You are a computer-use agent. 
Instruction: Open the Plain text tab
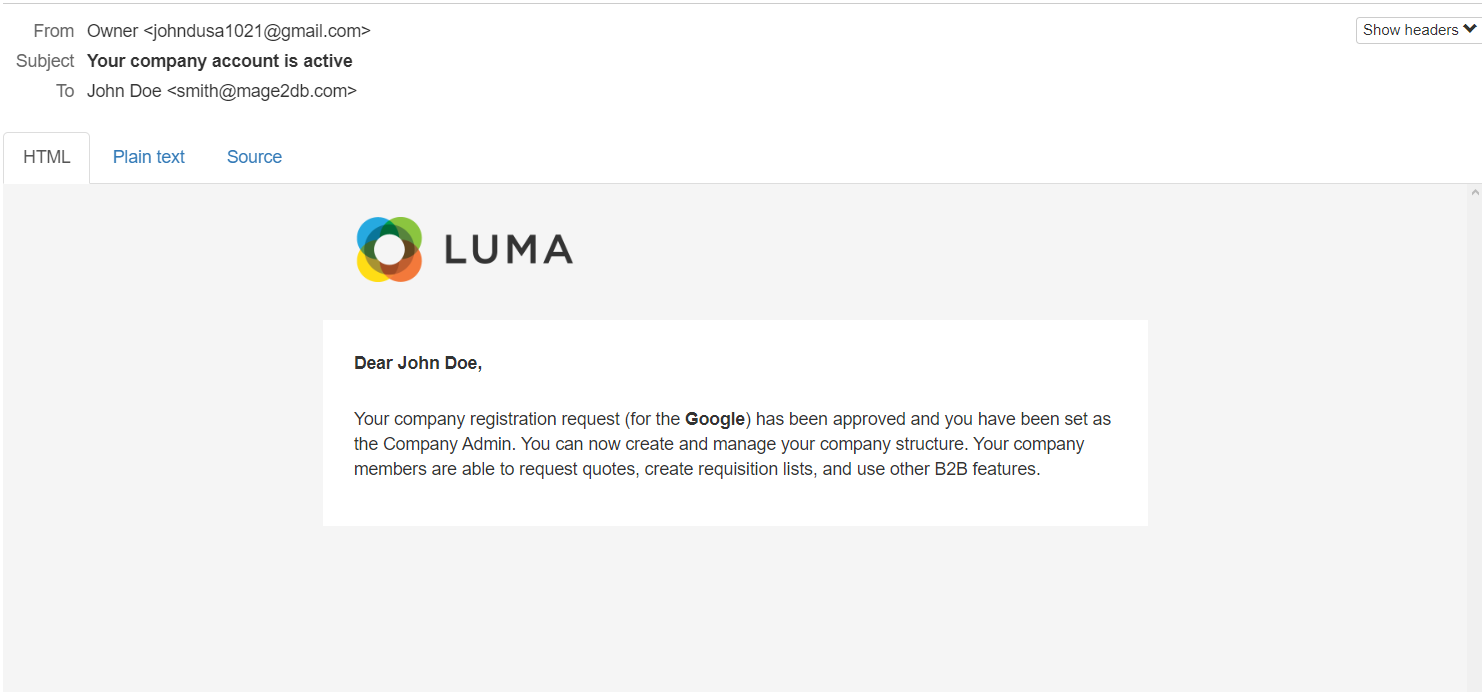pos(149,157)
